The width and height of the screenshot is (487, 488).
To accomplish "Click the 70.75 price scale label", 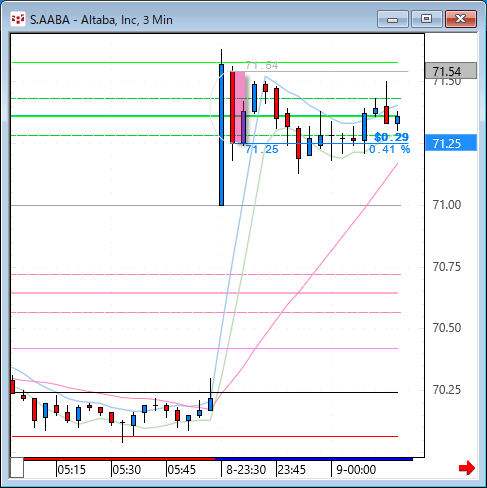I will (447, 267).
